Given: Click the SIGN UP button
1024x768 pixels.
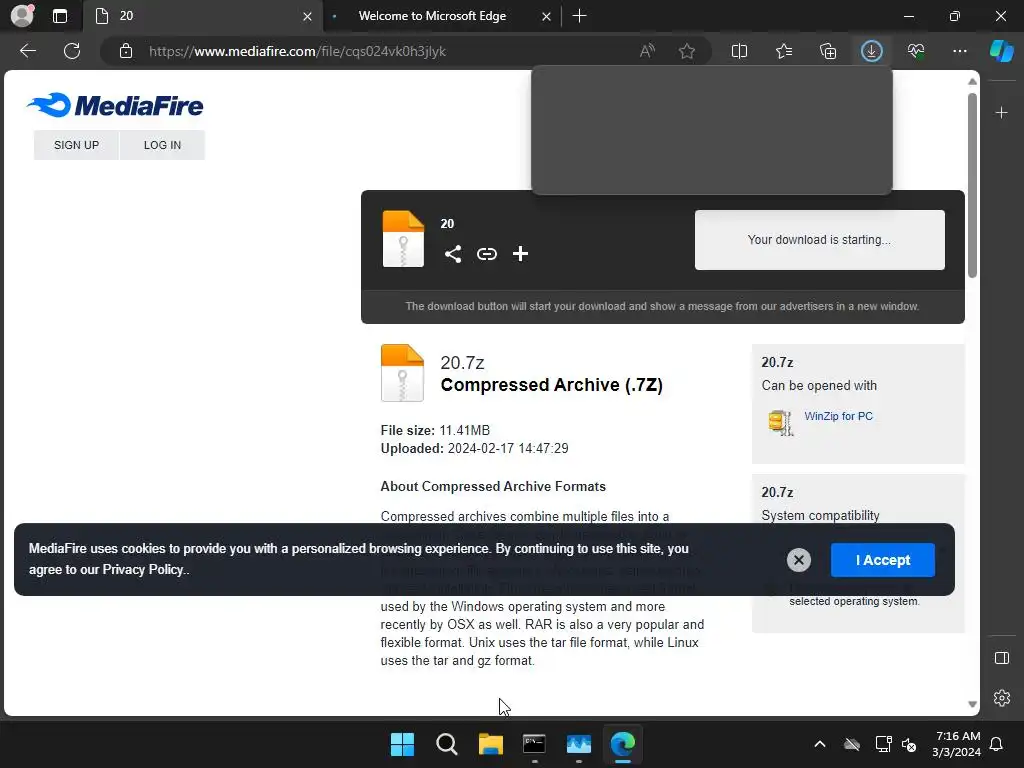Looking at the screenshot, I should pyautogui.click(x=76, y=145).
